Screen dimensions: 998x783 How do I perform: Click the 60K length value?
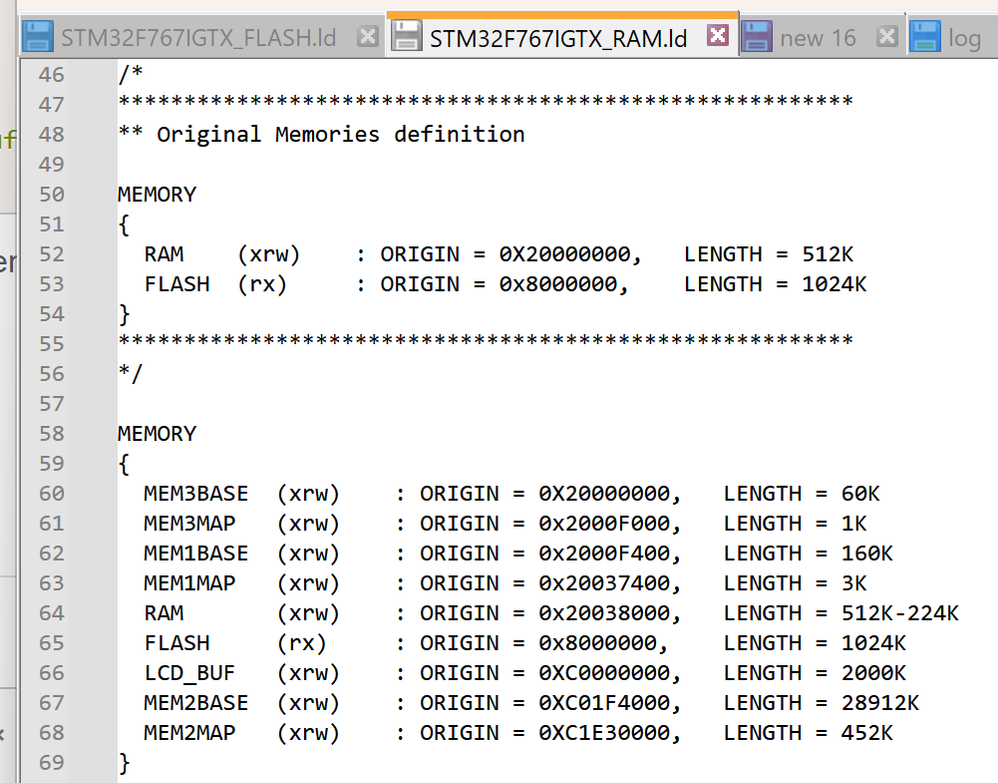(861, 493)
